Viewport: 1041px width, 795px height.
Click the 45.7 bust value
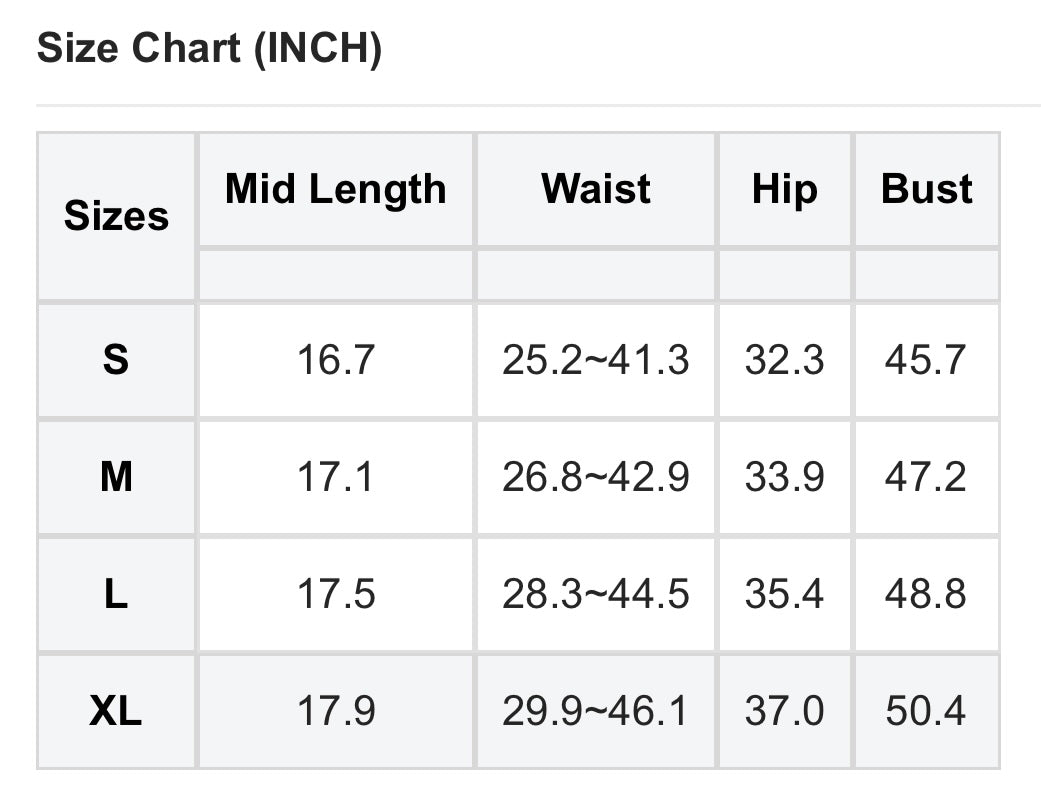click(926, 360)
